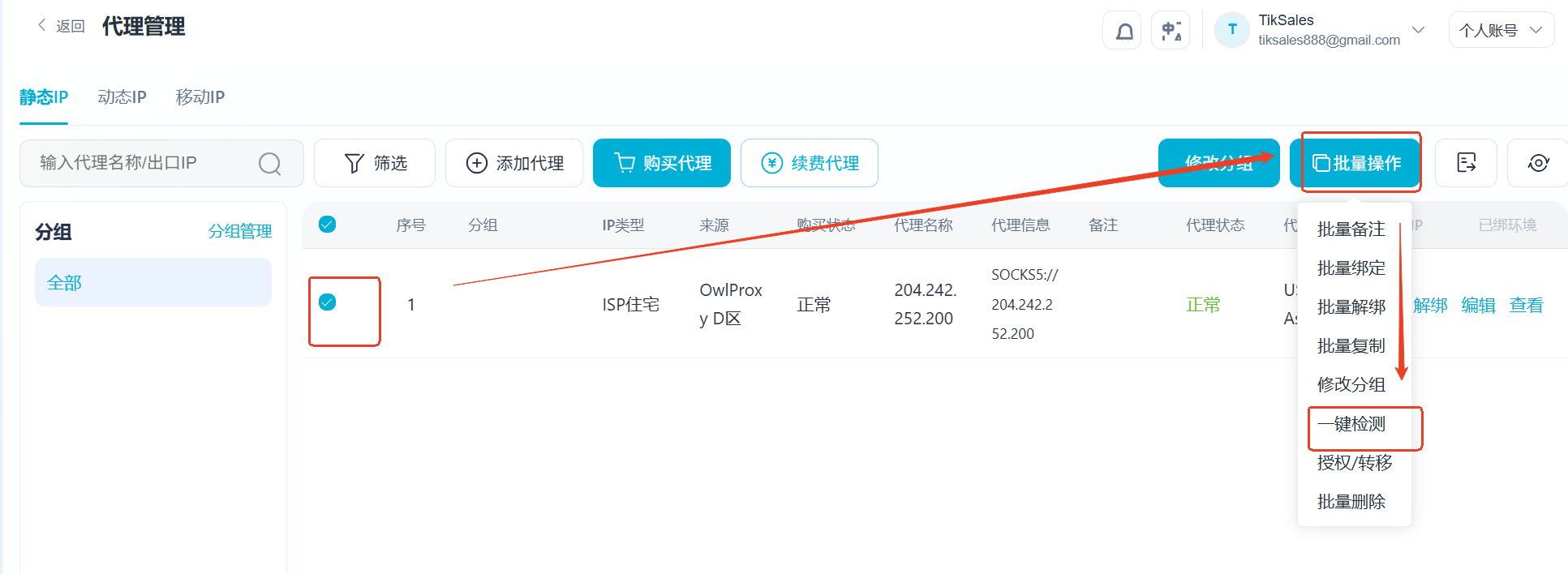Expand the TikSales user menu chevron
Image resolution: width=1568 pixels, height=574 pixels.
tap(1419, 30)
